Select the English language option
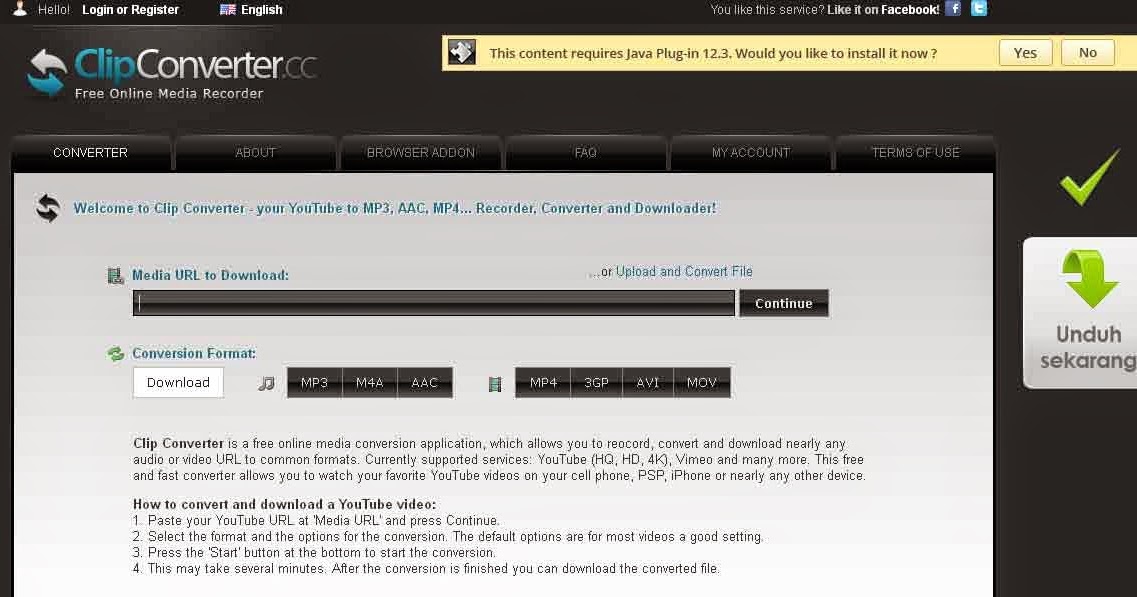 [262, 9]
